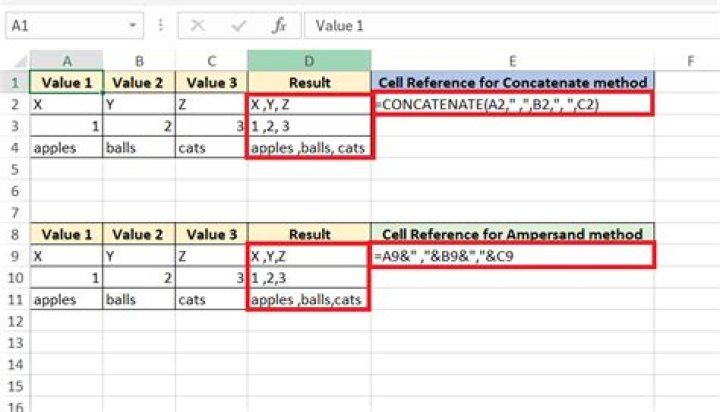Image resolution: width=720 pixels, height=412 pixels.
Task: Click Result header in row 1
Action: click(309, 83)
